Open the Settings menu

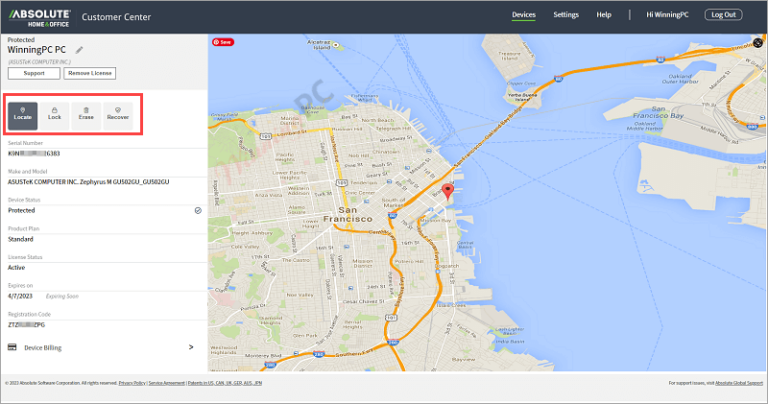click(x=566, y=15)
